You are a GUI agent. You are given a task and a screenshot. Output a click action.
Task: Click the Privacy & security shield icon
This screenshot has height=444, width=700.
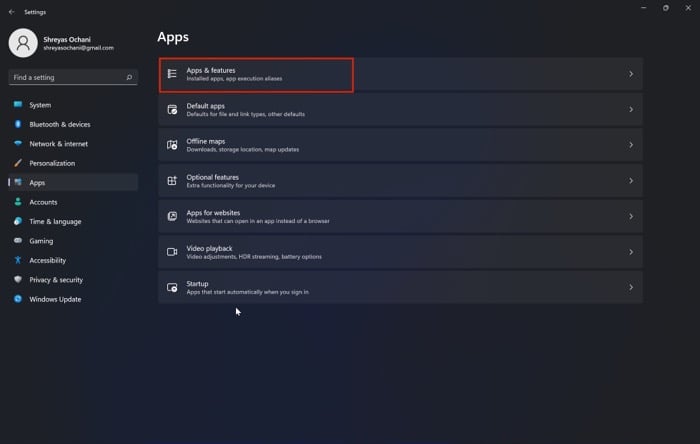[x=18, y=279]
